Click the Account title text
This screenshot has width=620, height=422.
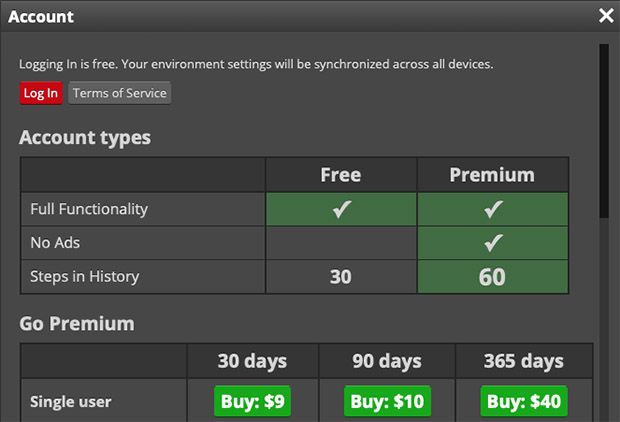[41, 17]
